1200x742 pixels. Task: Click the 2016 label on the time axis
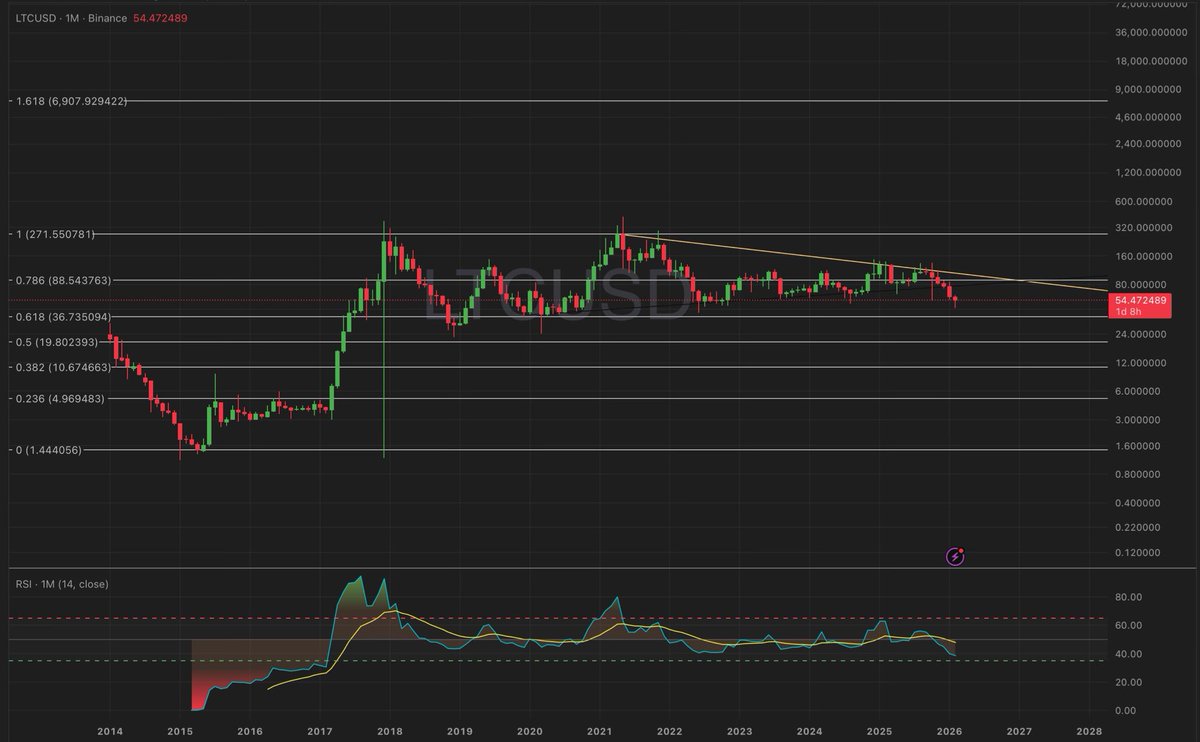coord(250,733)
